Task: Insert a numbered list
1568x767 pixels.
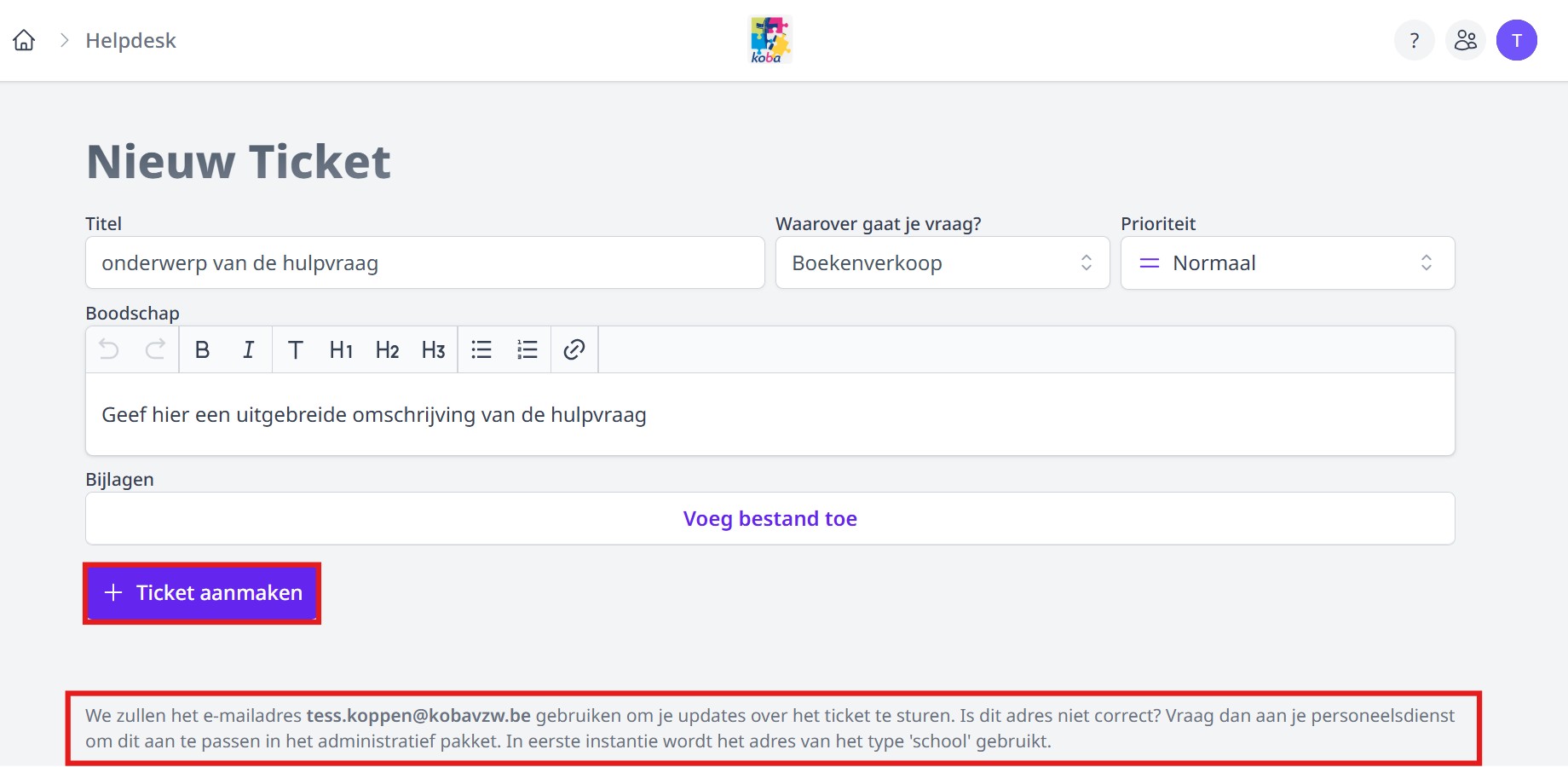Action: click(x=527, y=349)
